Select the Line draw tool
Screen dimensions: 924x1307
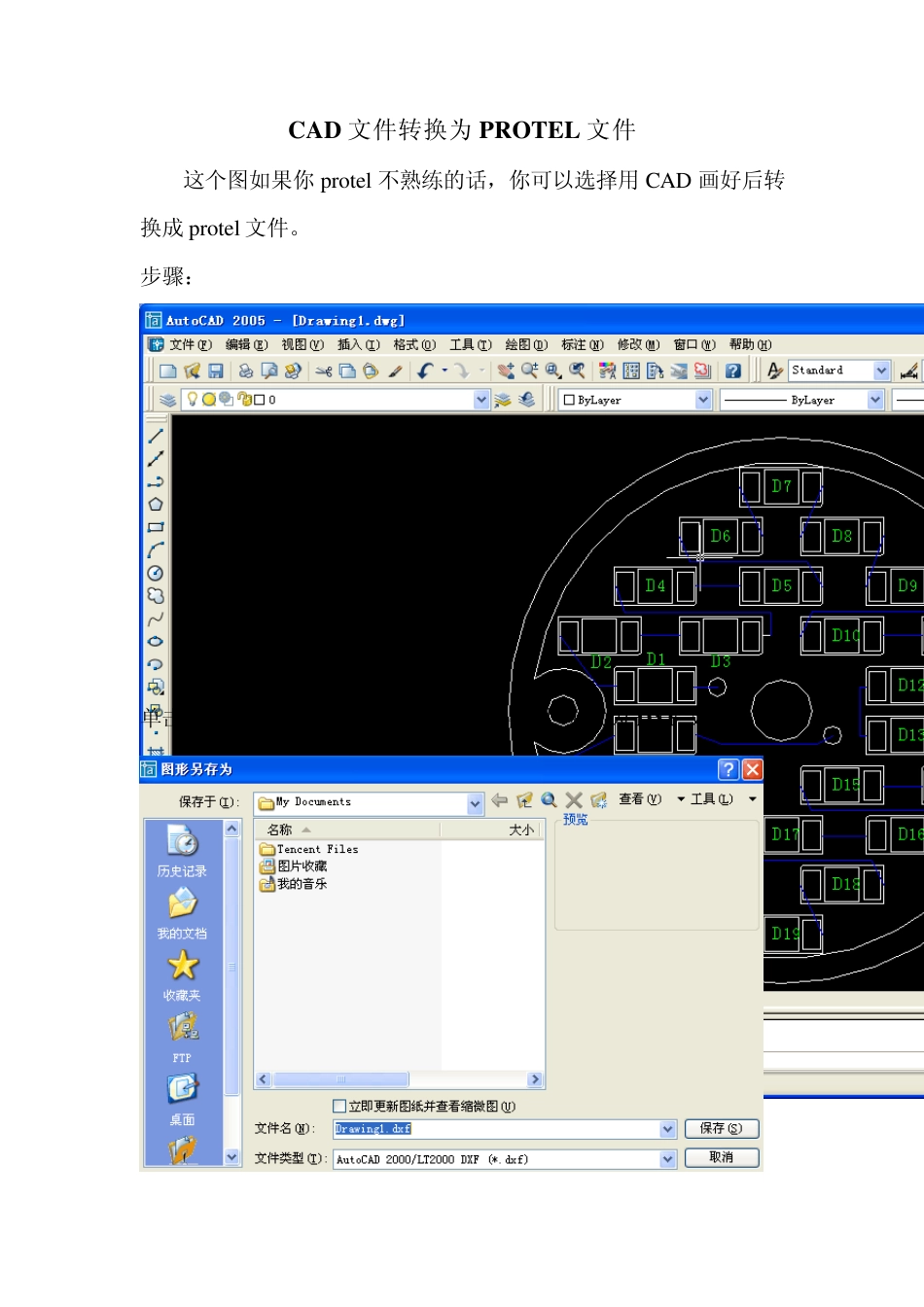coord(156,437)
